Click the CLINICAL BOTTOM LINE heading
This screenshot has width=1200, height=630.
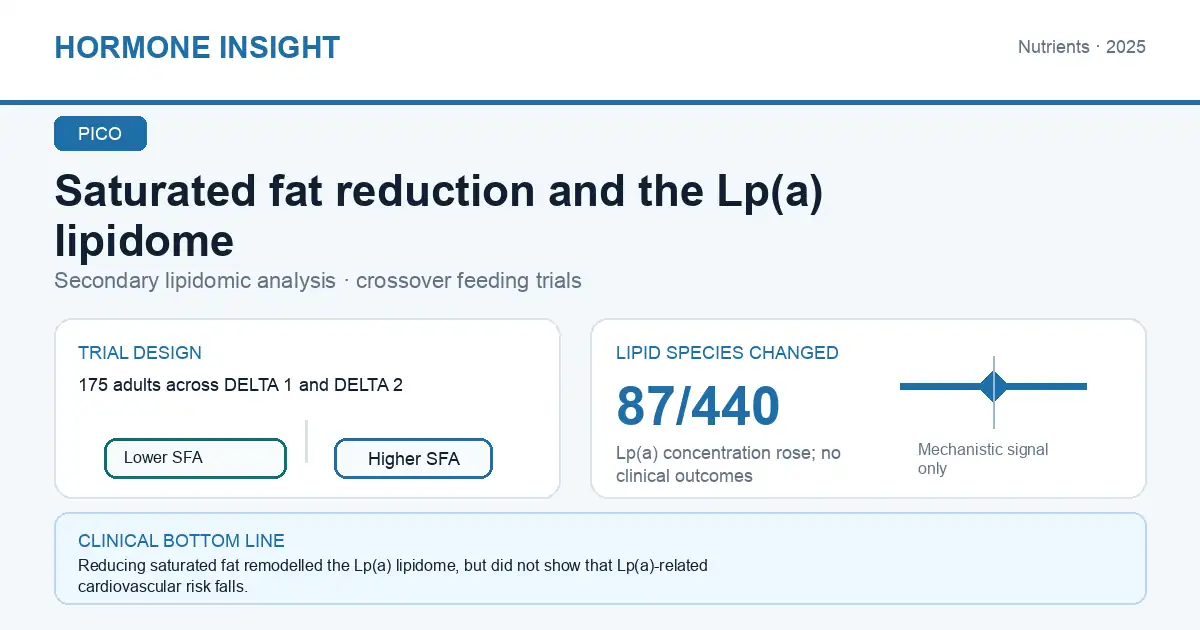tap(181, 541)
